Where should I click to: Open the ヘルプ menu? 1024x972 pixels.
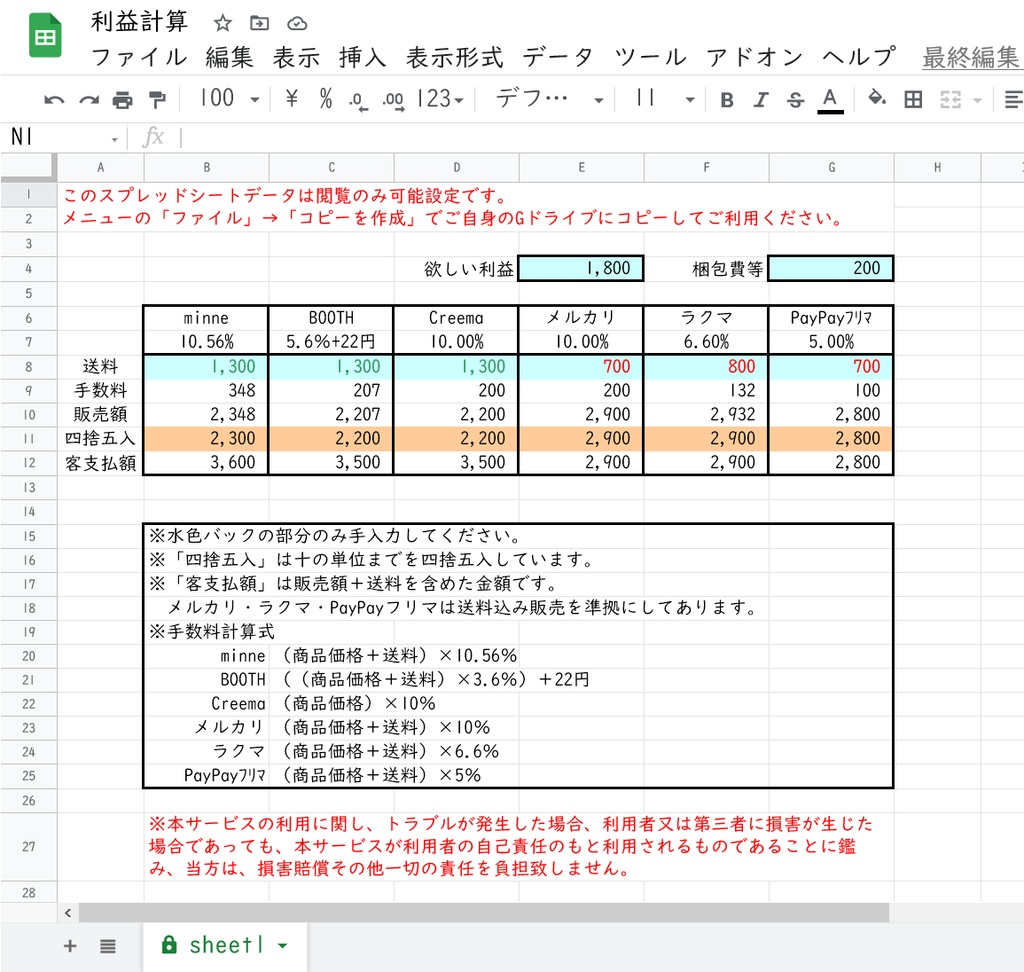(859, 57)
